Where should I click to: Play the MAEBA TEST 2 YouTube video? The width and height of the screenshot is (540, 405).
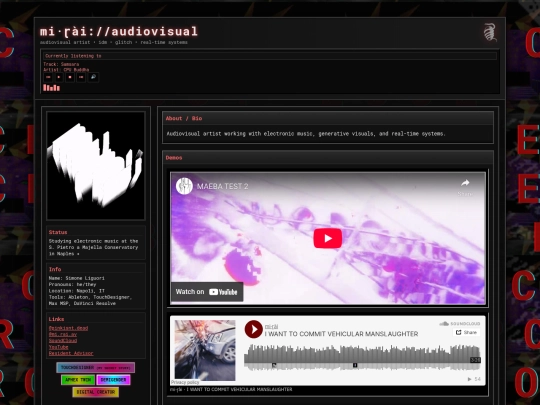tap(328, 238)
